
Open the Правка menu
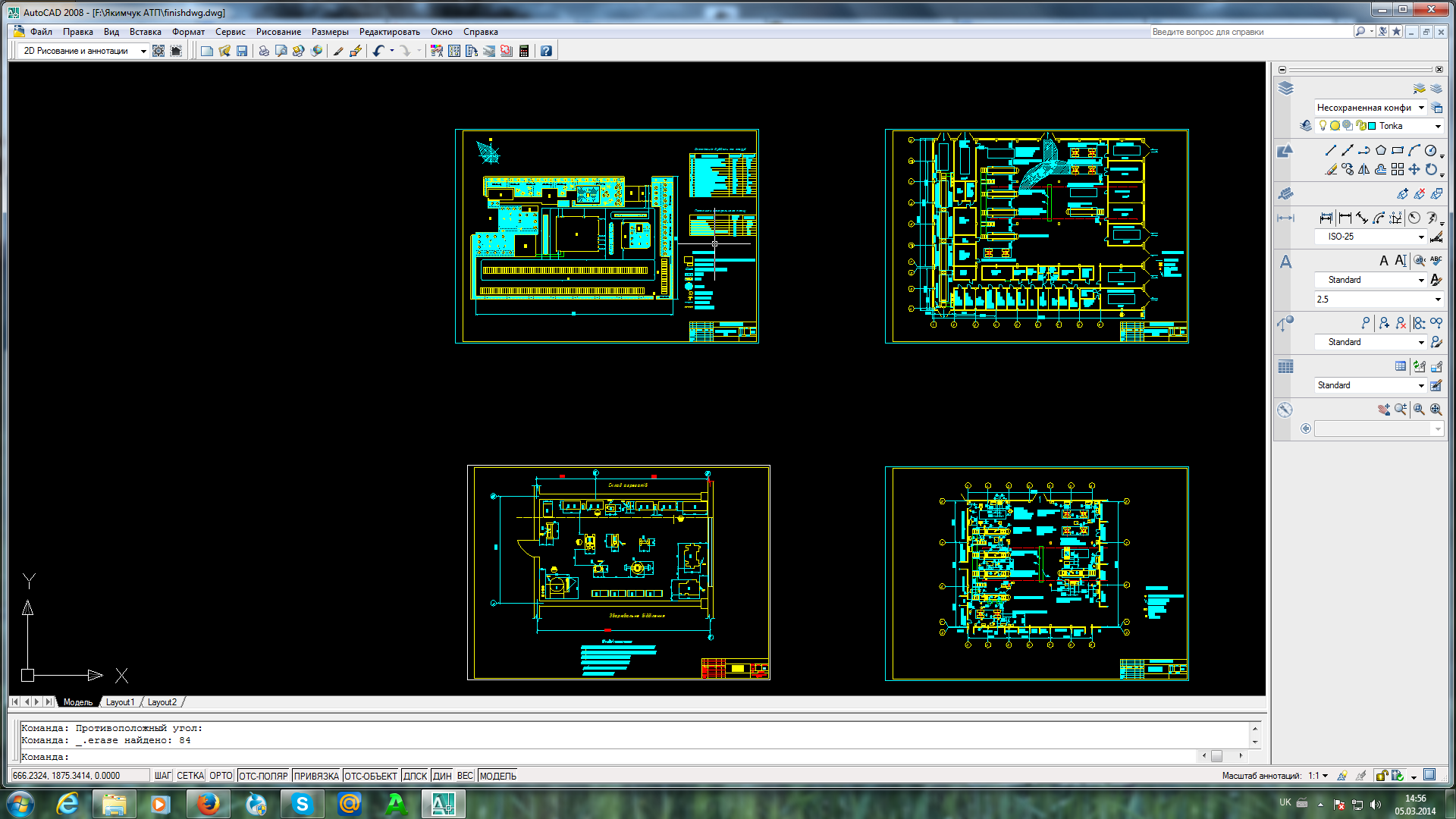point(78,32)
